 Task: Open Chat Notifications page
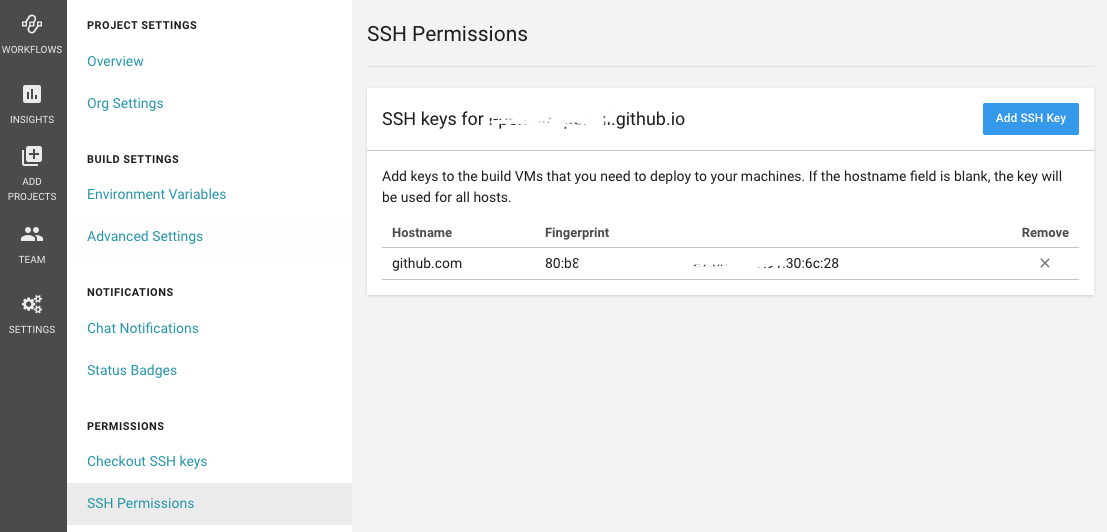coord(143,328)
